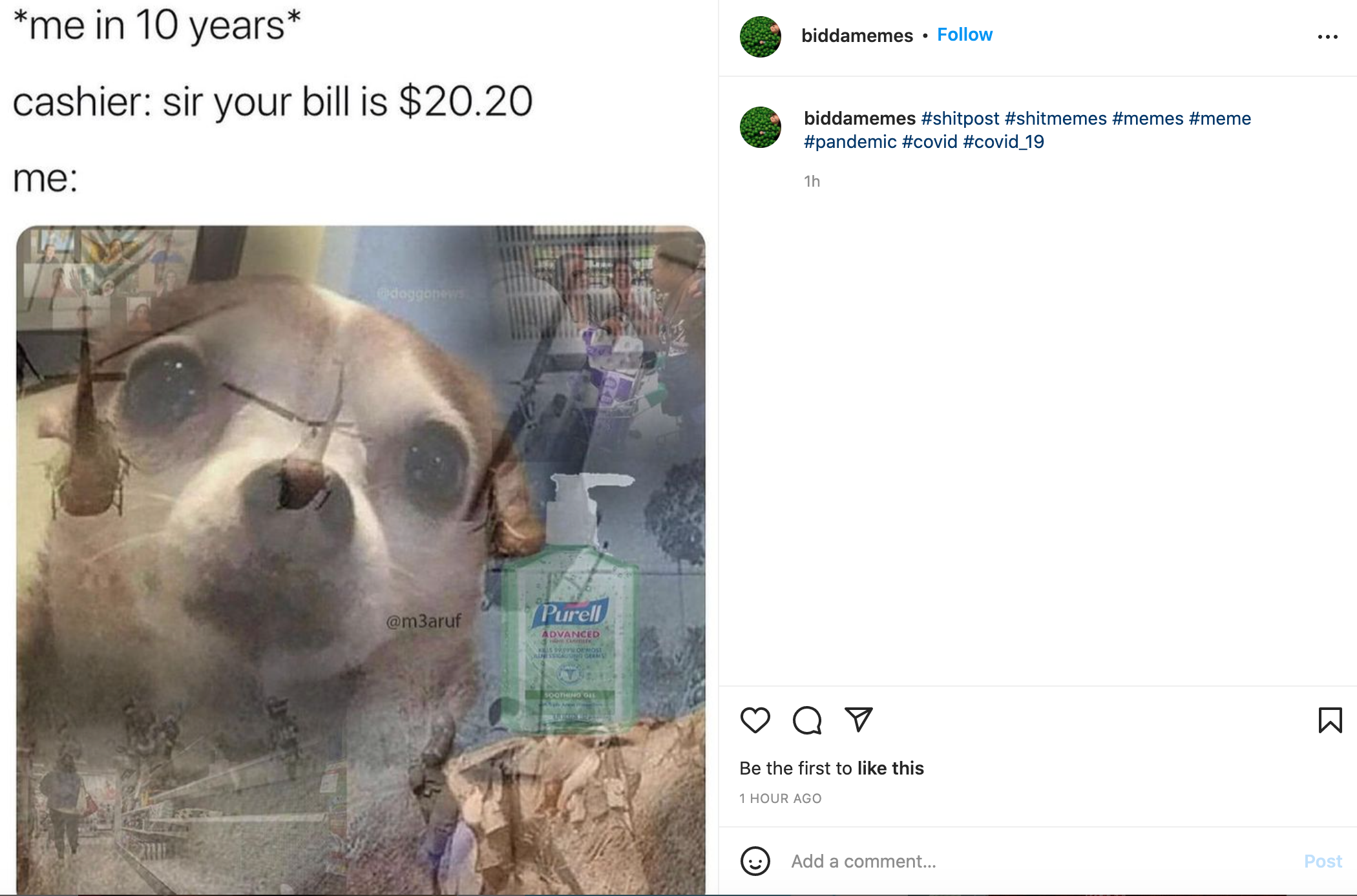
Task: Click the dog meme image
Action: tap(361, 559)
